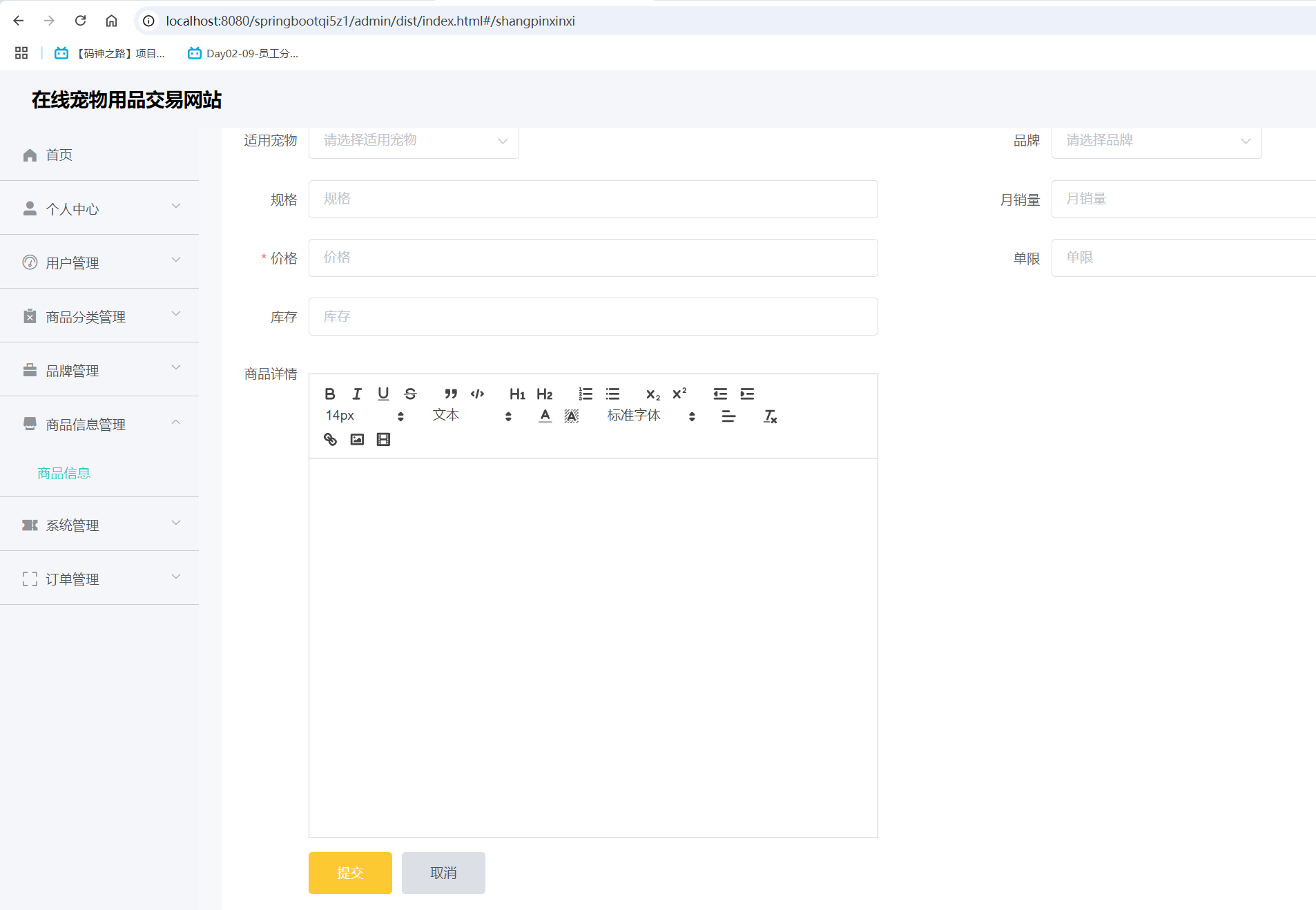Toggle bold formatting in editor
Screen dimensions: 1316x910
(330, 394)
